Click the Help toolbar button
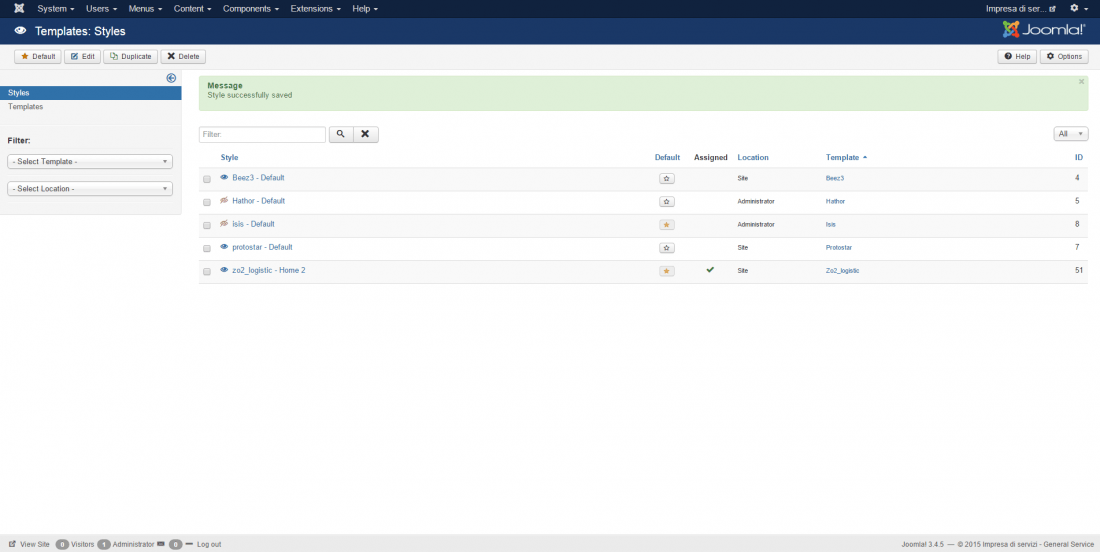This screenshot has height=552, width=1100. coord(1017,57)
